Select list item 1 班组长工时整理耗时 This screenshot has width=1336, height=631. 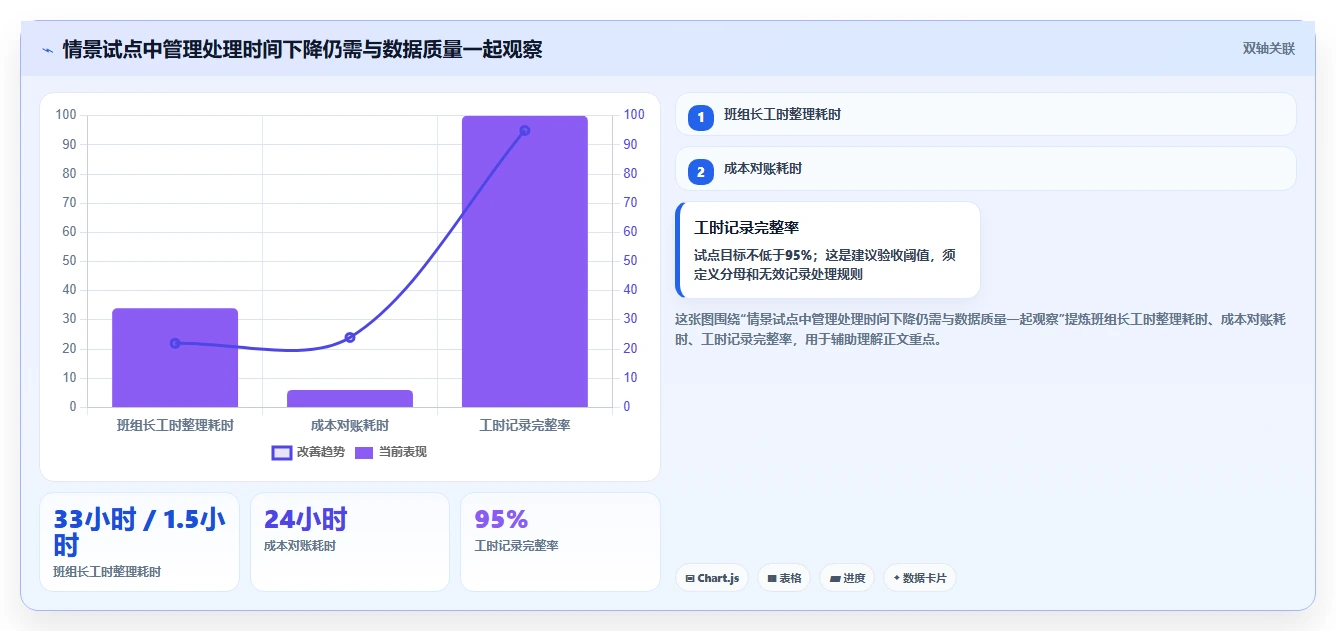tap(986, 115)
